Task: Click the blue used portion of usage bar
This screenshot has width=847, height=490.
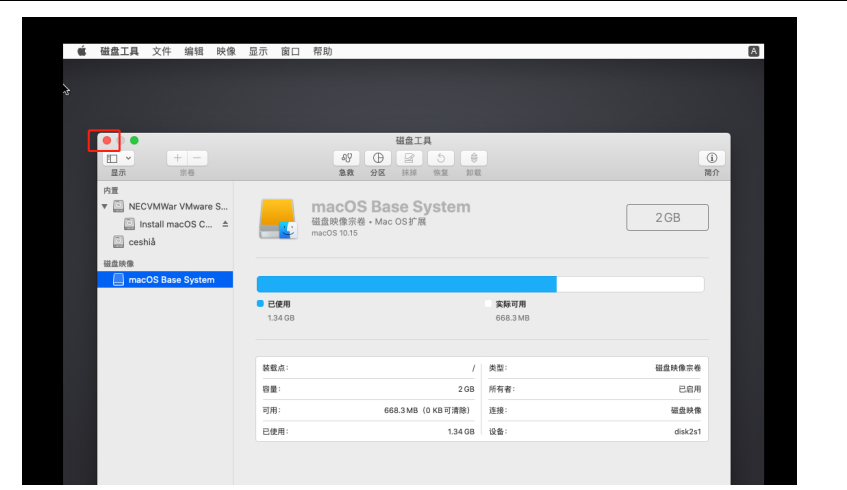Action: [x=407, y=284]
